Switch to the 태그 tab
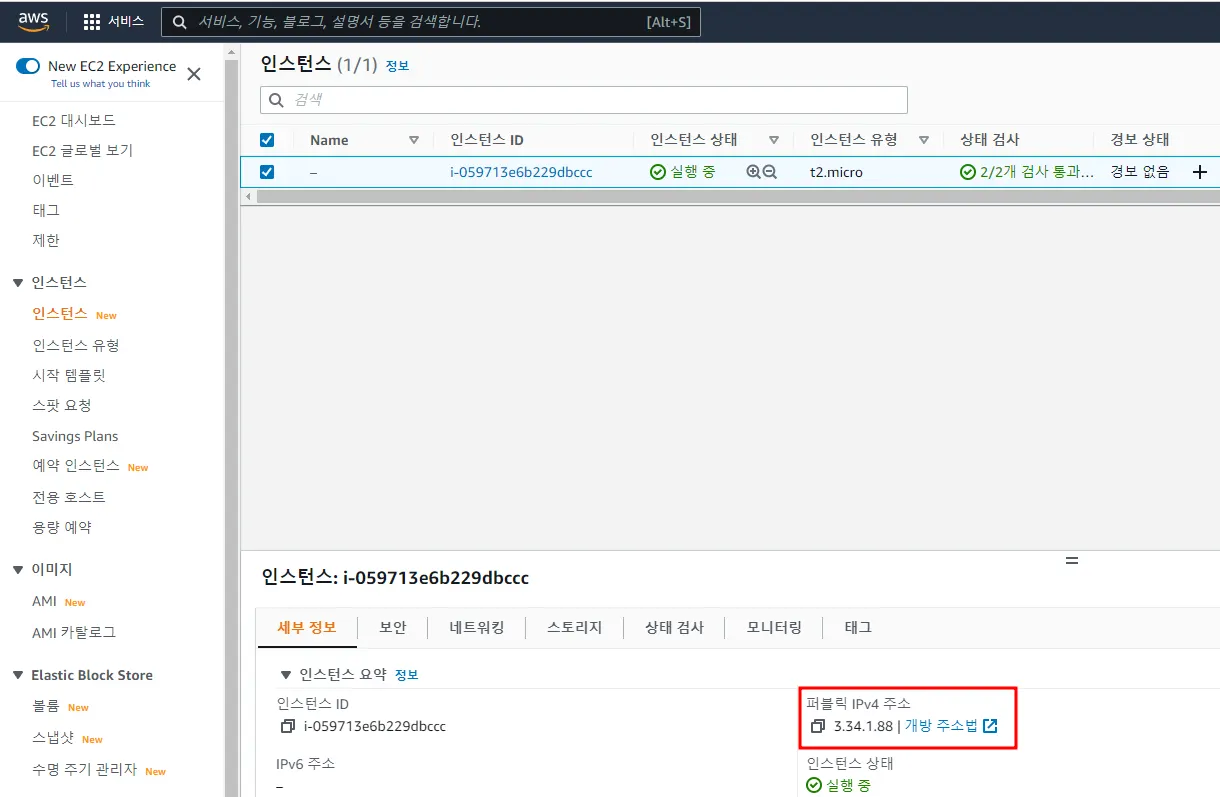The height and width of the screenshot is (797, 1220). click(x=858, y=627)
